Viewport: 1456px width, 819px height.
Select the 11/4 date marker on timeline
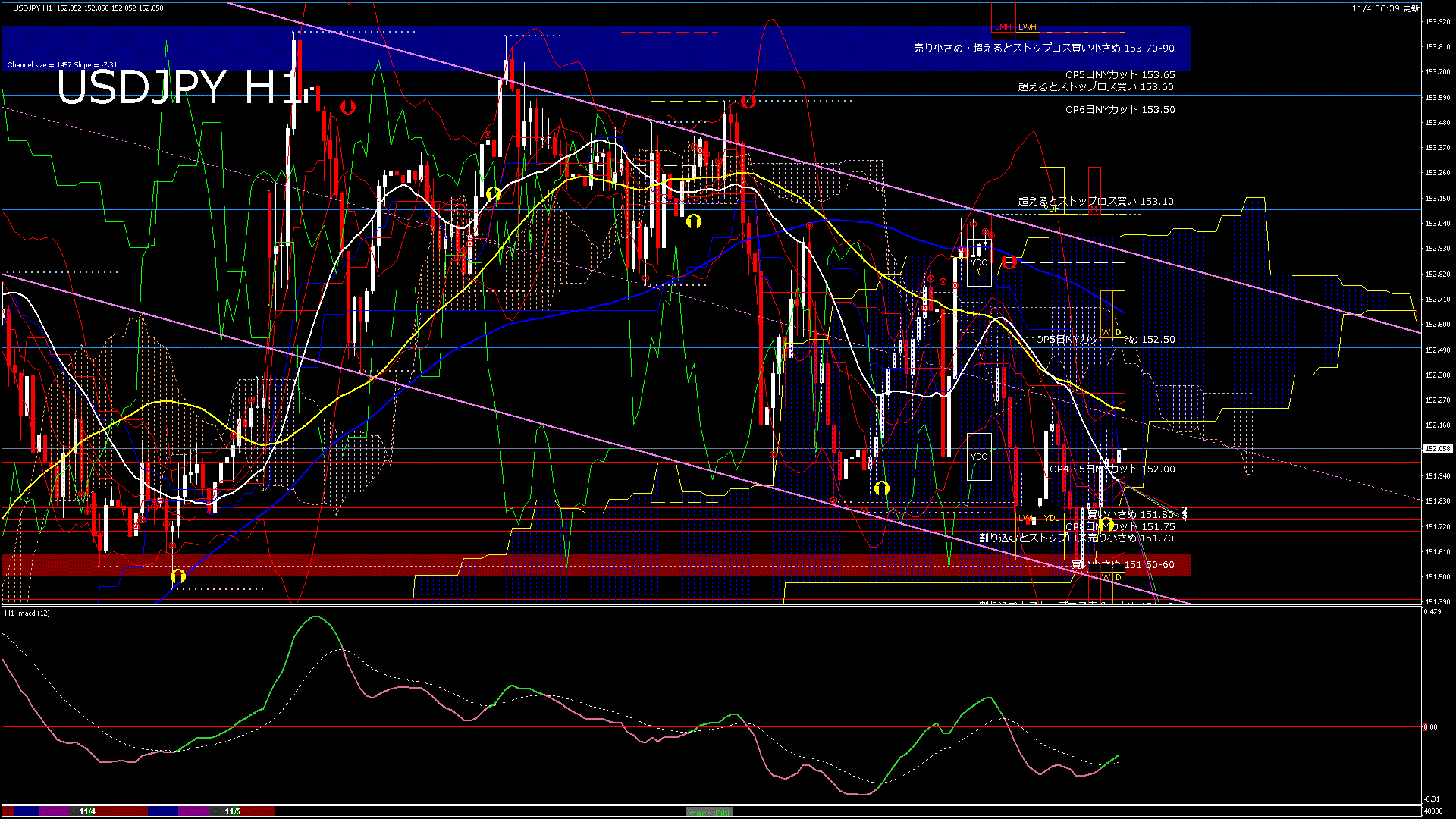pos(87,811)
